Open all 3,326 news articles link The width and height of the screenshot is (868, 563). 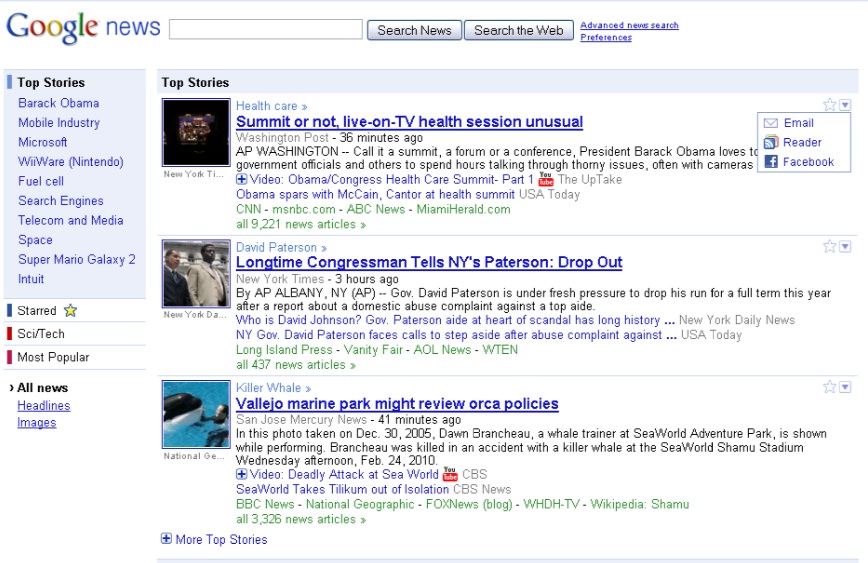301,519
